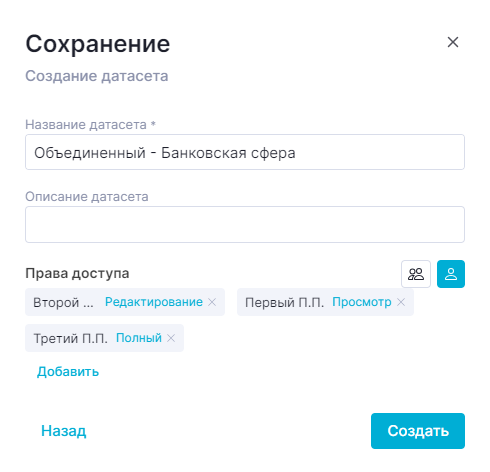Select the Третий П.П. user name
The width and height of the screenshot is (490, 472).
(x=71, y=339)
